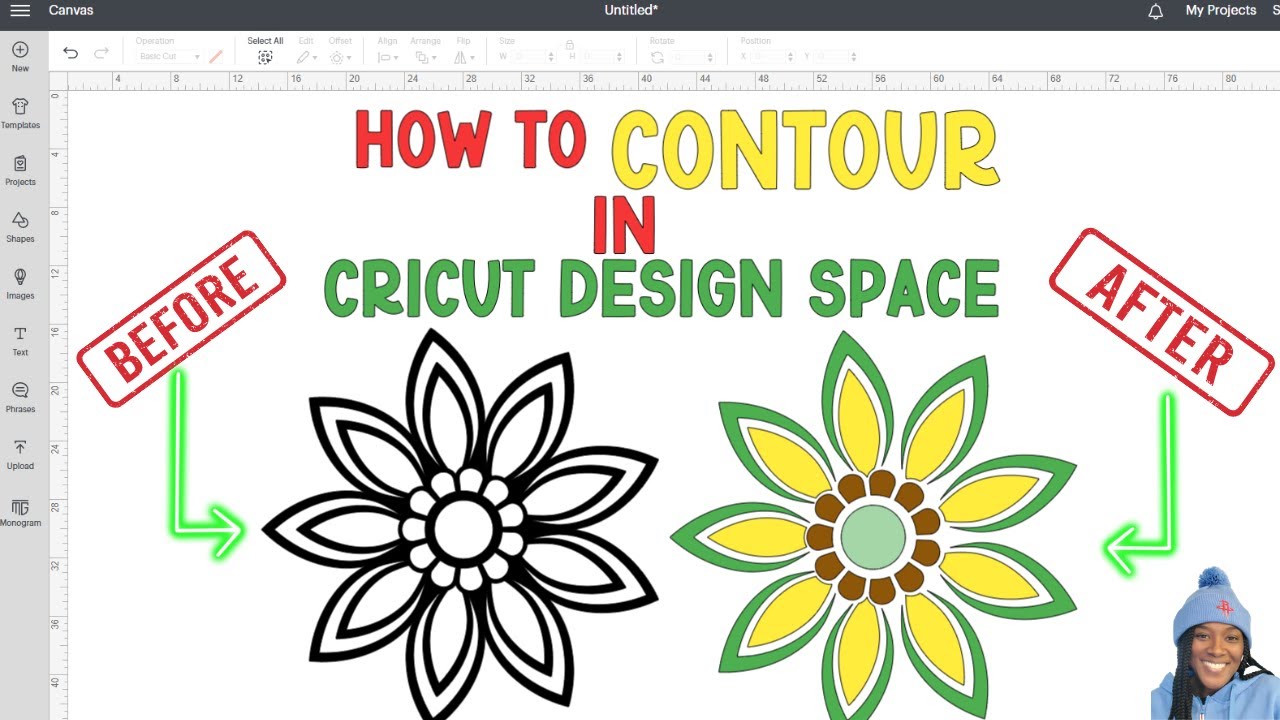Open Upload in the sidebar

click(x=20, y=454)
